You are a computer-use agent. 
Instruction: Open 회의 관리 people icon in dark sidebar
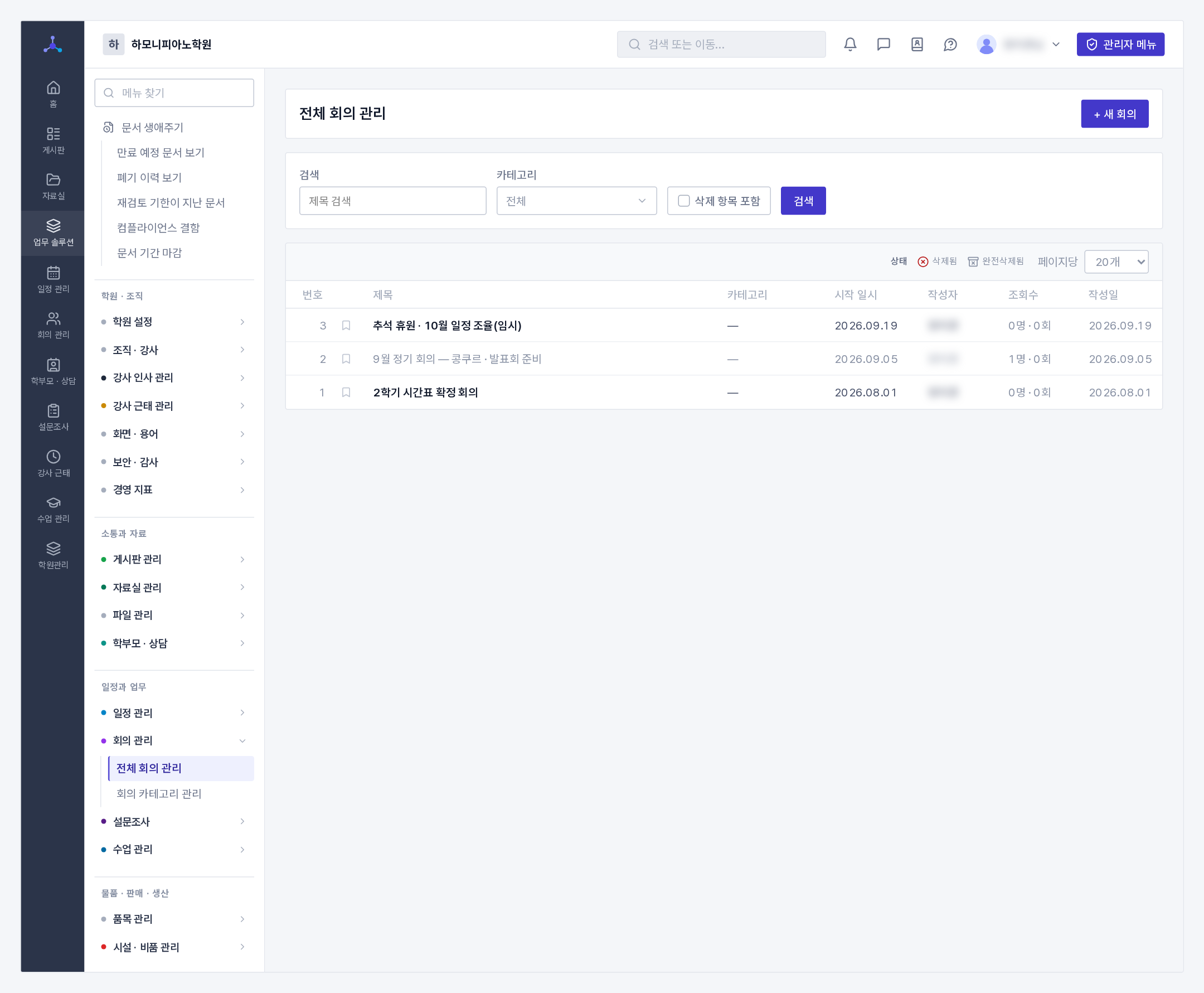pyautogui.click(x=53, y=325)
